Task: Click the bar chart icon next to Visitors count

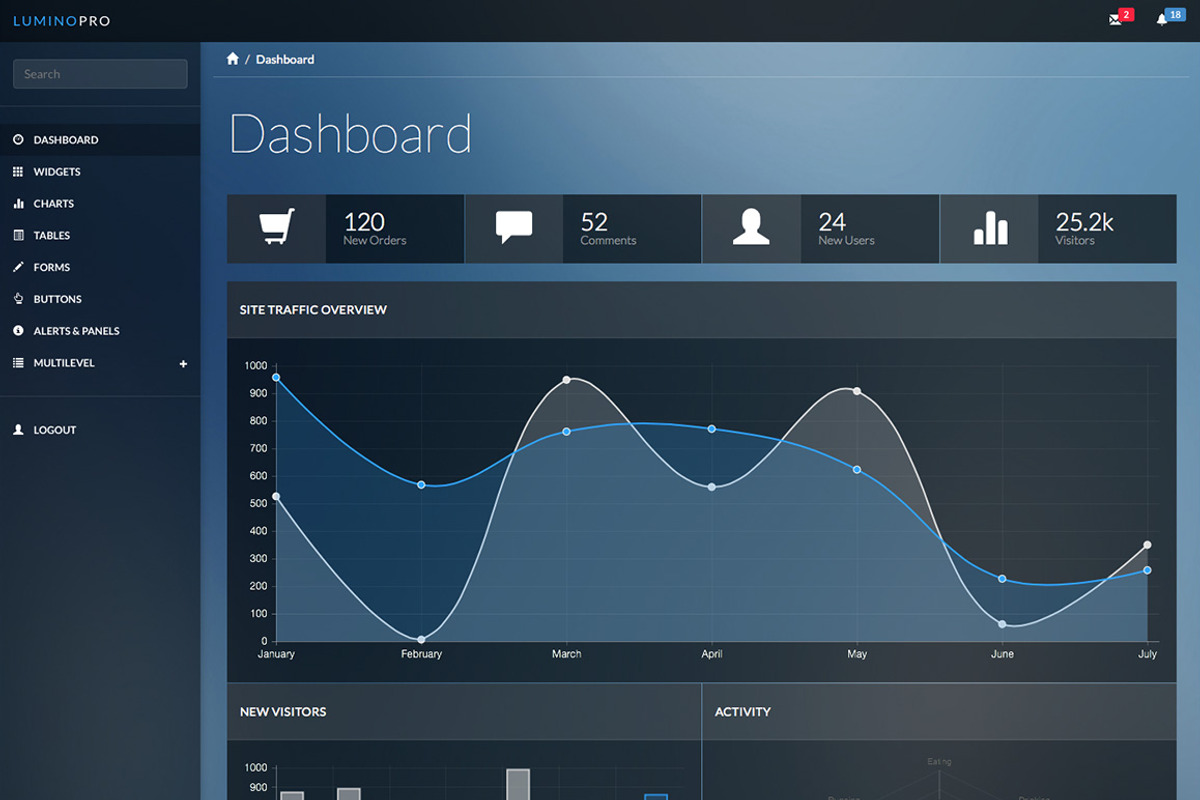Action: point(989,226)
